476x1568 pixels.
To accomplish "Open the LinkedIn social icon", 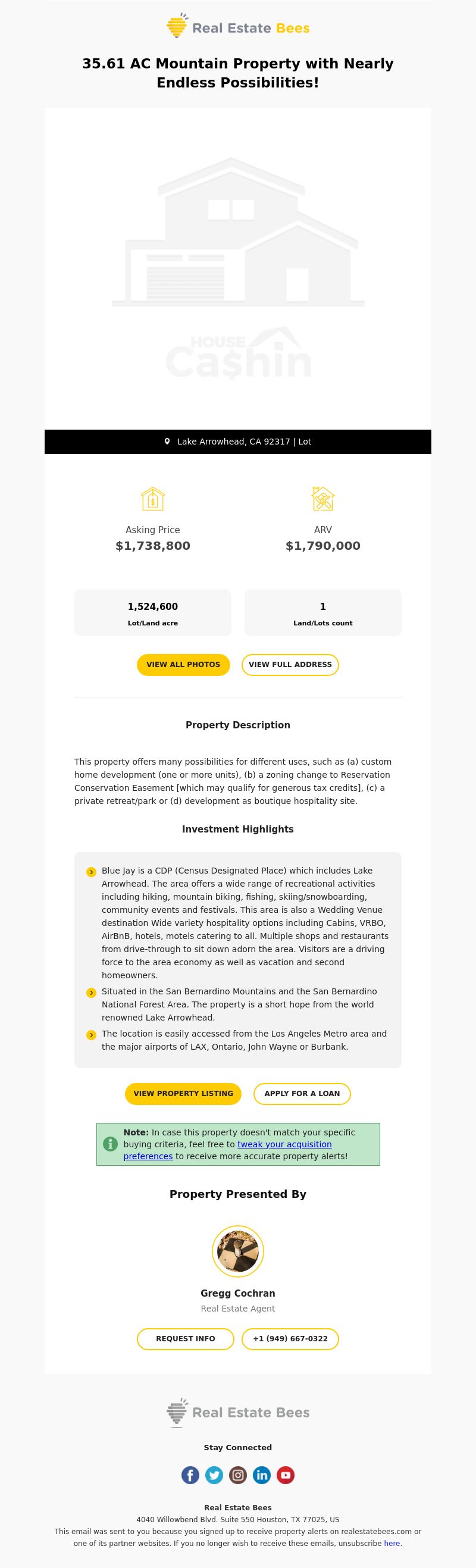I will coord(262,1475).
